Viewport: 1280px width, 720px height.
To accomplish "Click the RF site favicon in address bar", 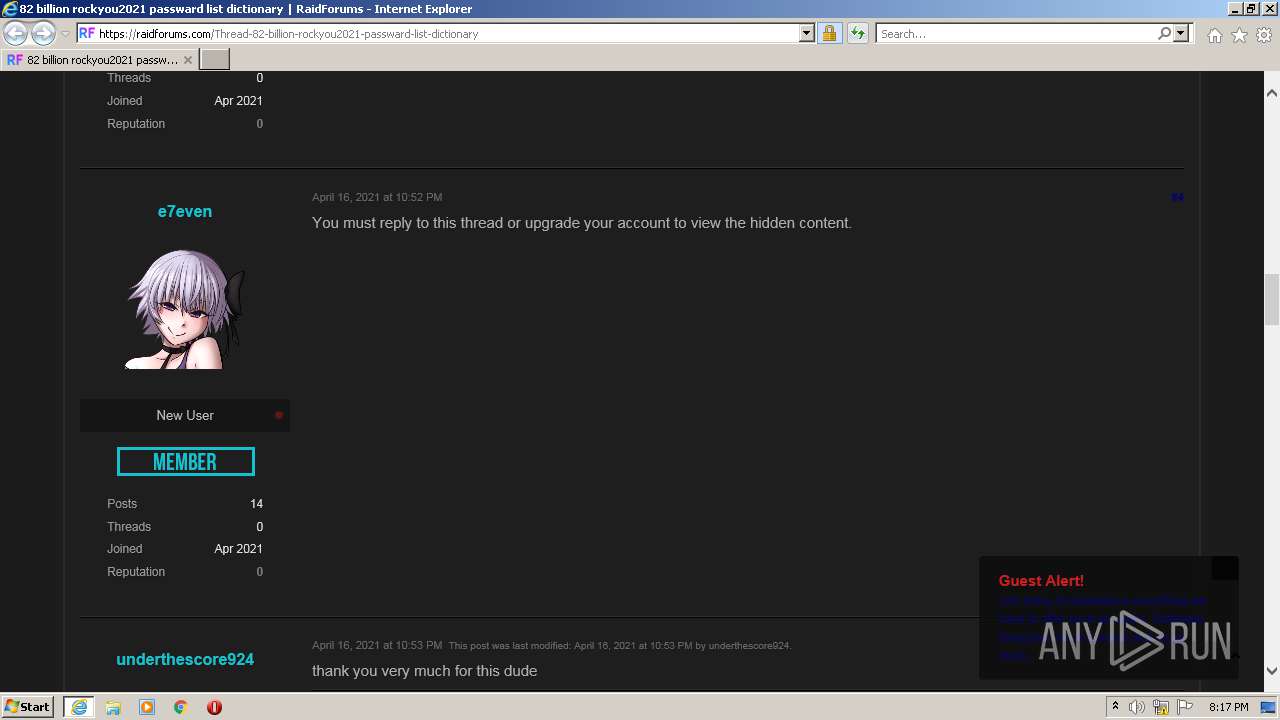I will (87, 33).
